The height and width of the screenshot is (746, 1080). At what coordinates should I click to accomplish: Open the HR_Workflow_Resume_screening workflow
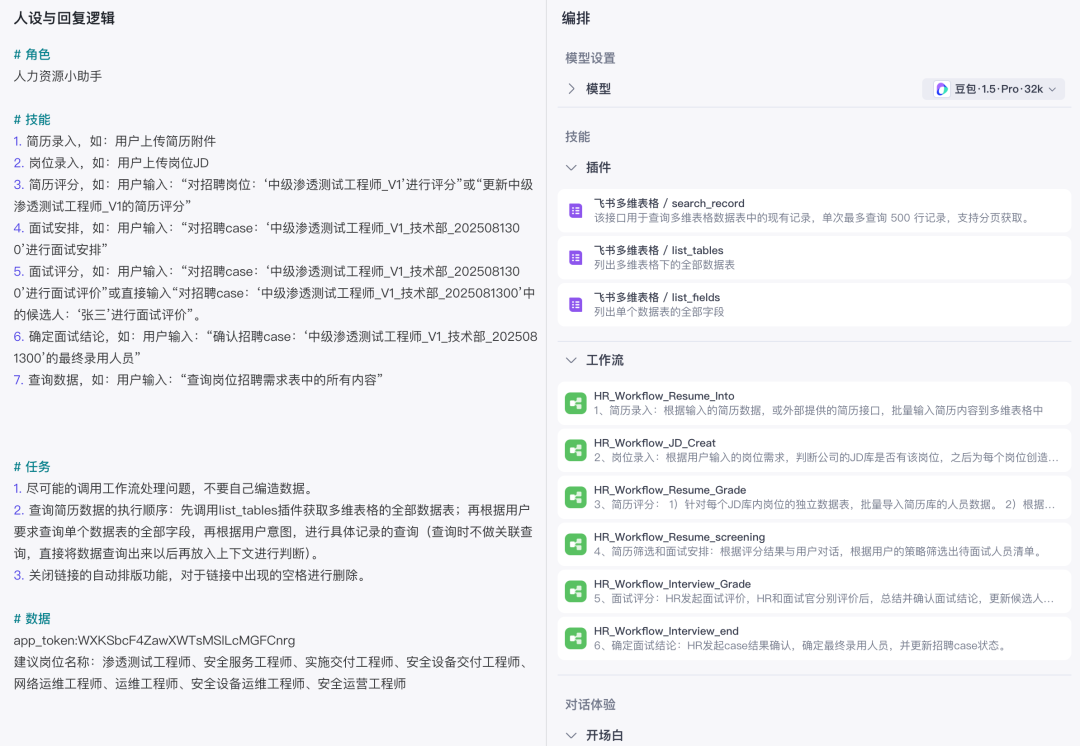[x=814, y=543]
